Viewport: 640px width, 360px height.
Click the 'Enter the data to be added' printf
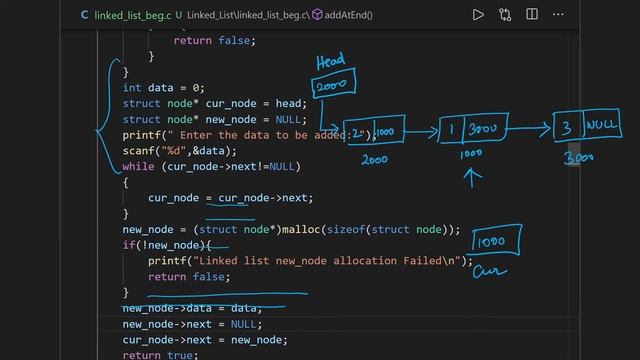click(249, 135)
